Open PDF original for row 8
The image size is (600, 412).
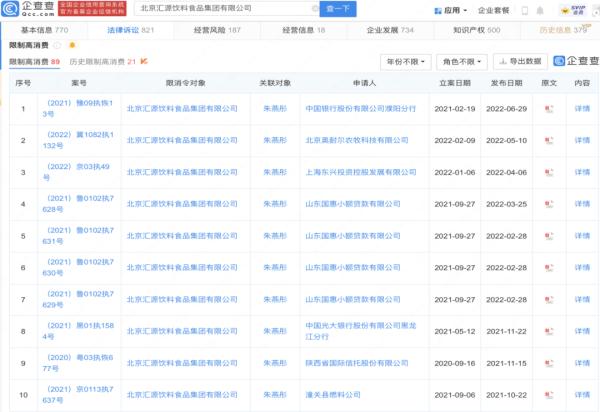pos(549,331)
